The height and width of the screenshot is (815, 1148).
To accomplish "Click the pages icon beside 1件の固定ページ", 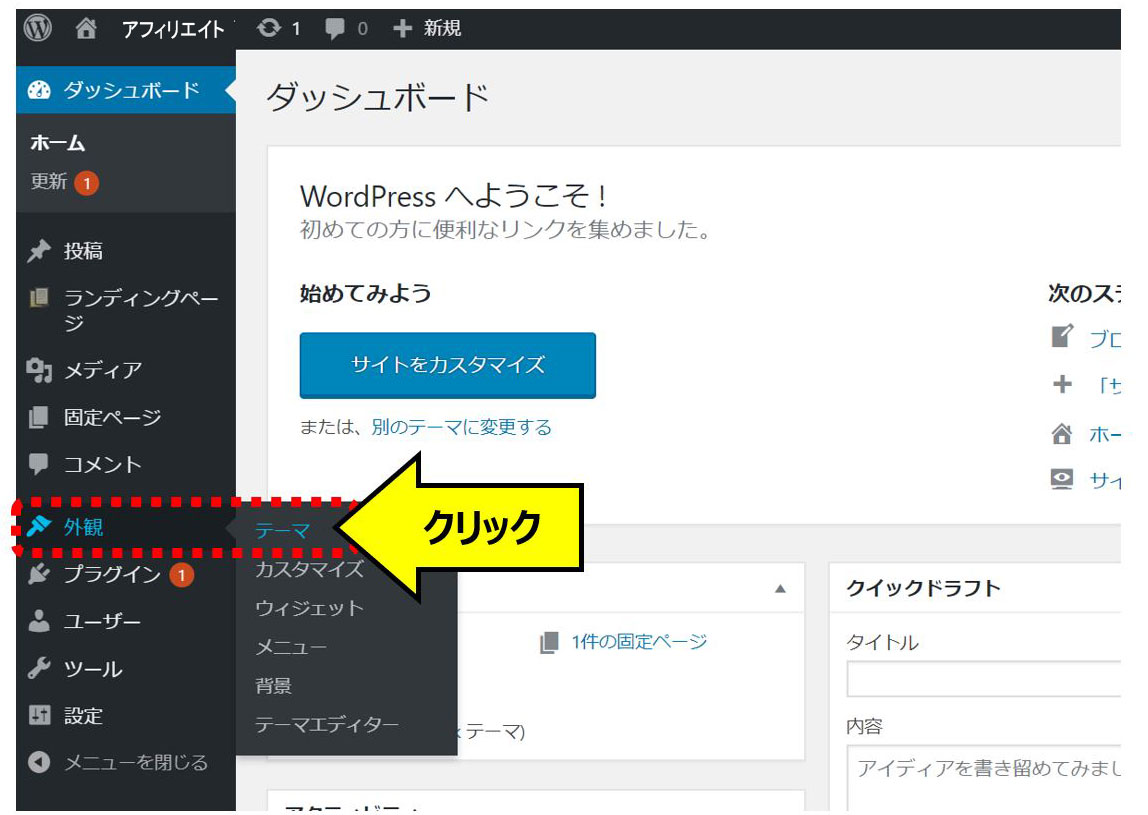I will click(549, 642).
